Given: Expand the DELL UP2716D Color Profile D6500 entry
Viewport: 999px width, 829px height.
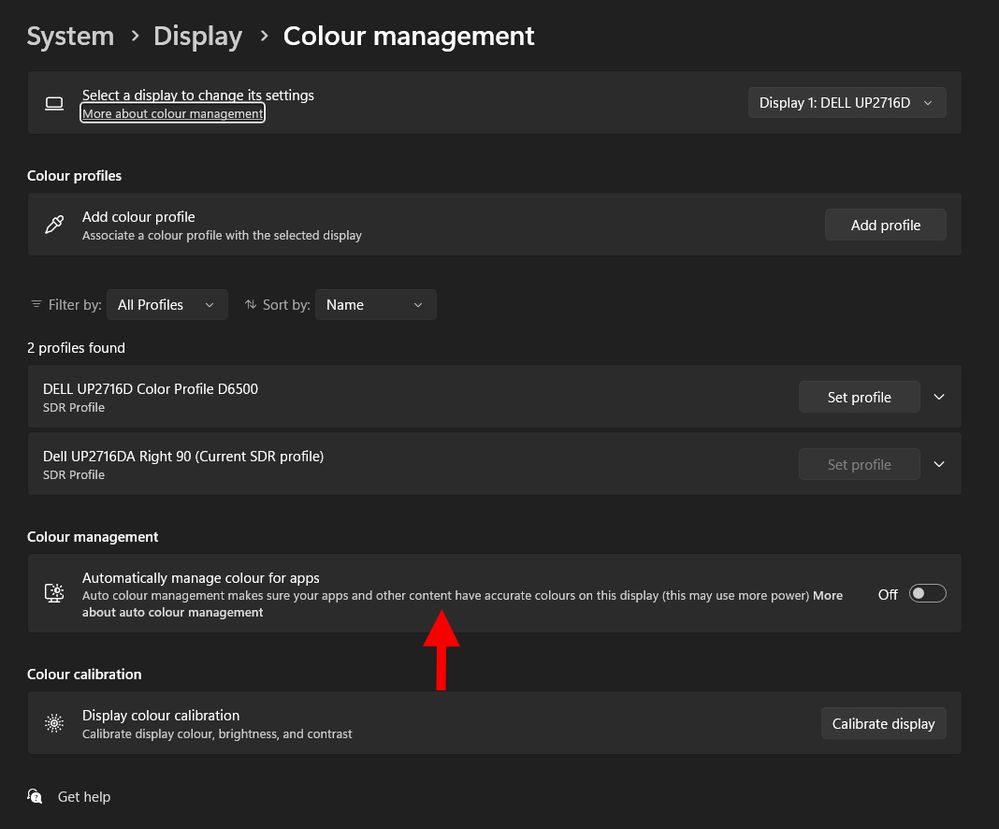Looking at the screenshot, I should [x=939, y=397].
